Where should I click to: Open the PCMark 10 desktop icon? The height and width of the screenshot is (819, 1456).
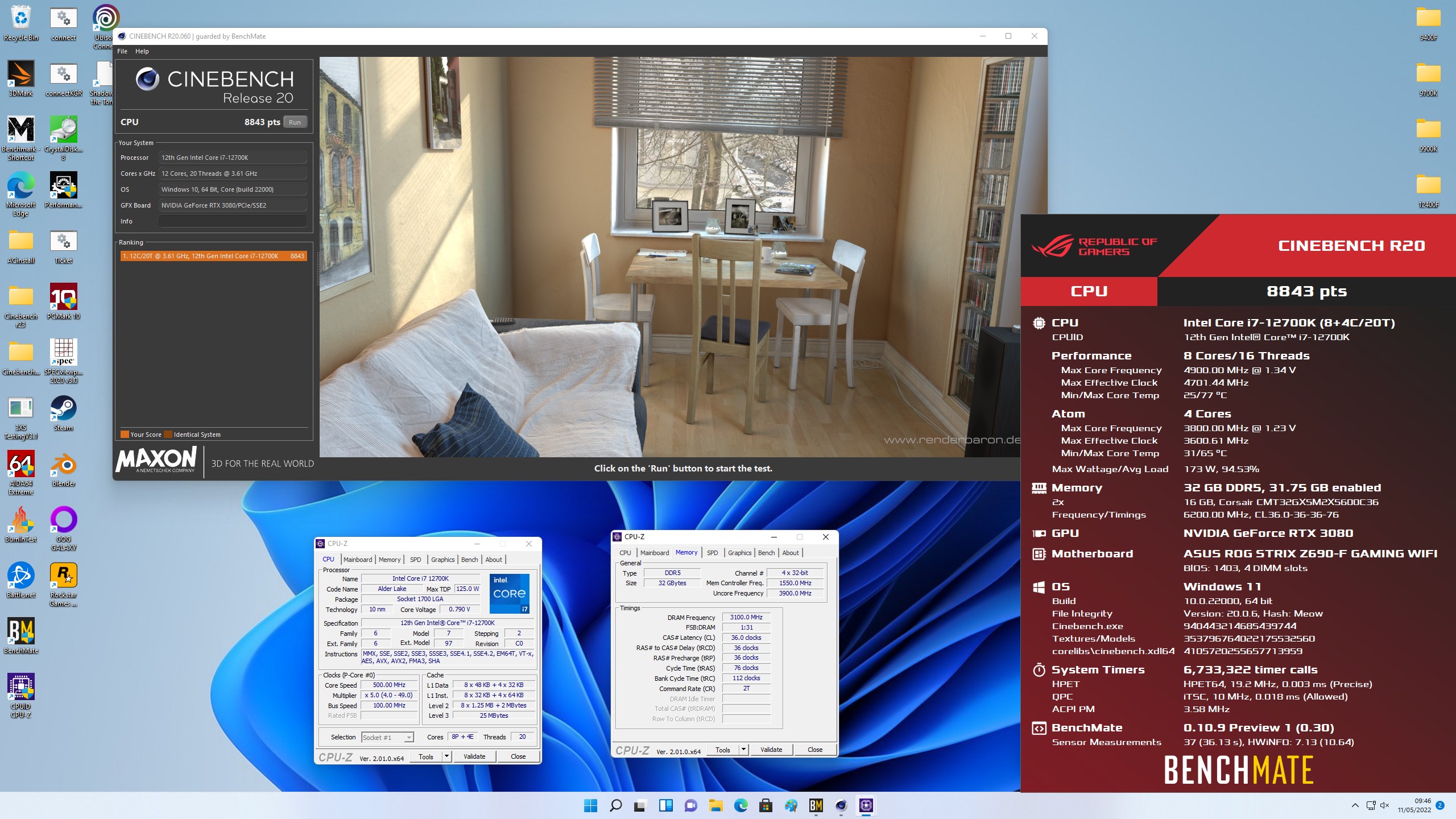point(63,301)
